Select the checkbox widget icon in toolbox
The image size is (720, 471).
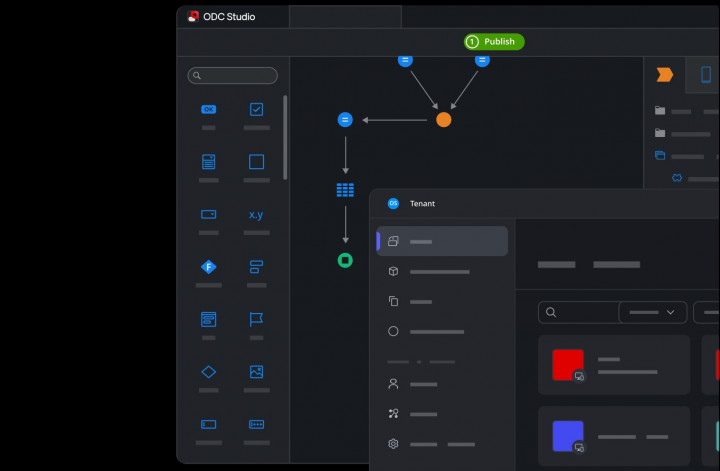pos(256,109)
